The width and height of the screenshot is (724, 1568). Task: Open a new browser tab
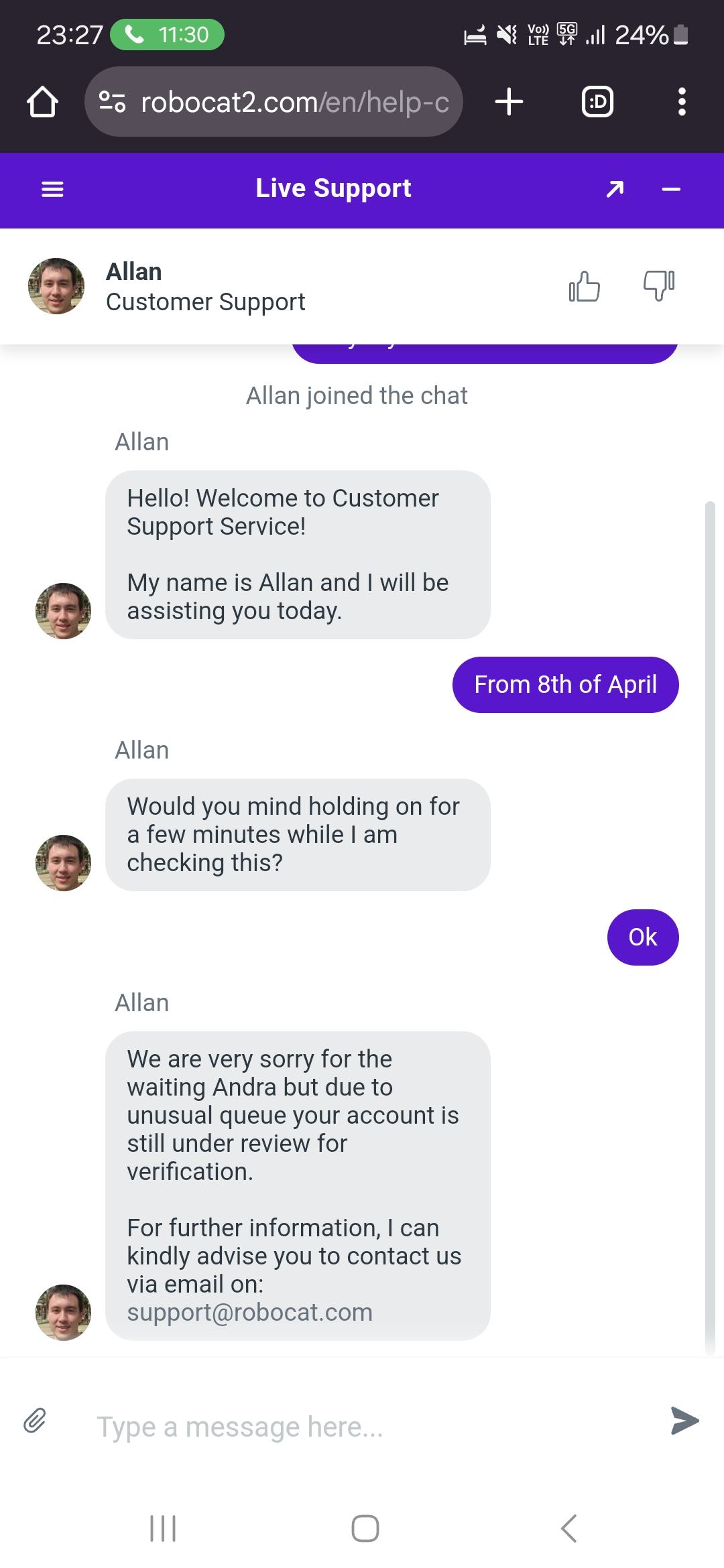click(x=509, y=102)
